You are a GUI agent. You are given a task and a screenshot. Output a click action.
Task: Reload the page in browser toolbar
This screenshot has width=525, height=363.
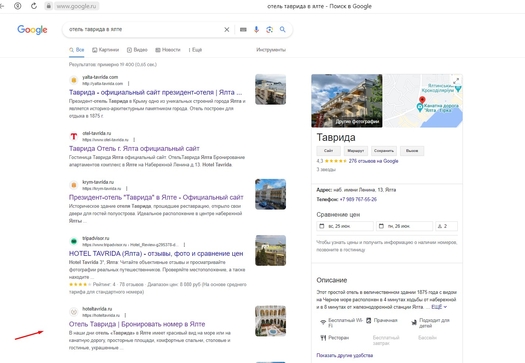(x=34, y=6)
